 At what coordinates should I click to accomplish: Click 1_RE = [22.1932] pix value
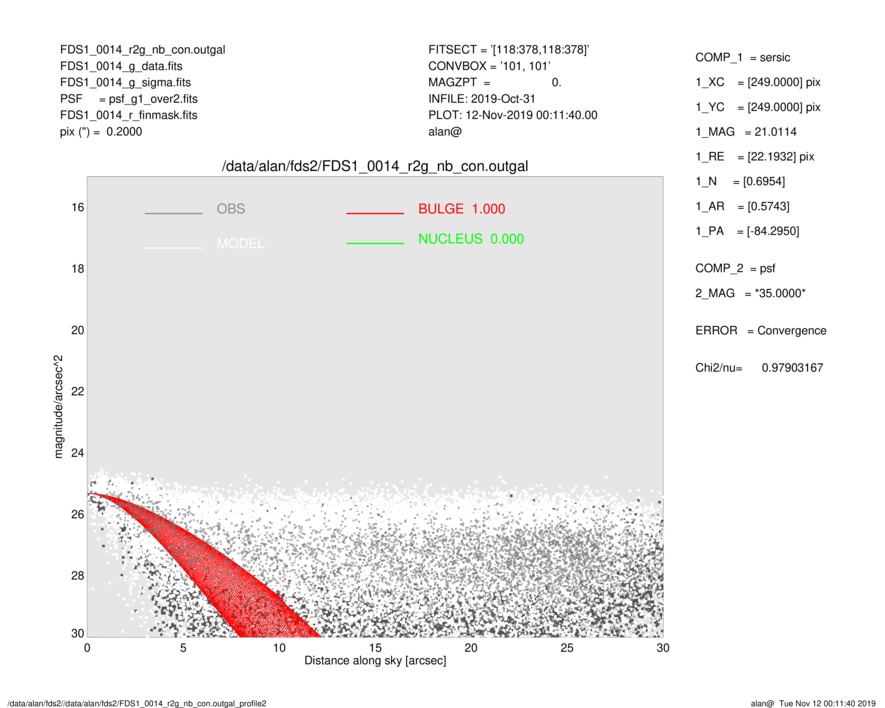755,157
